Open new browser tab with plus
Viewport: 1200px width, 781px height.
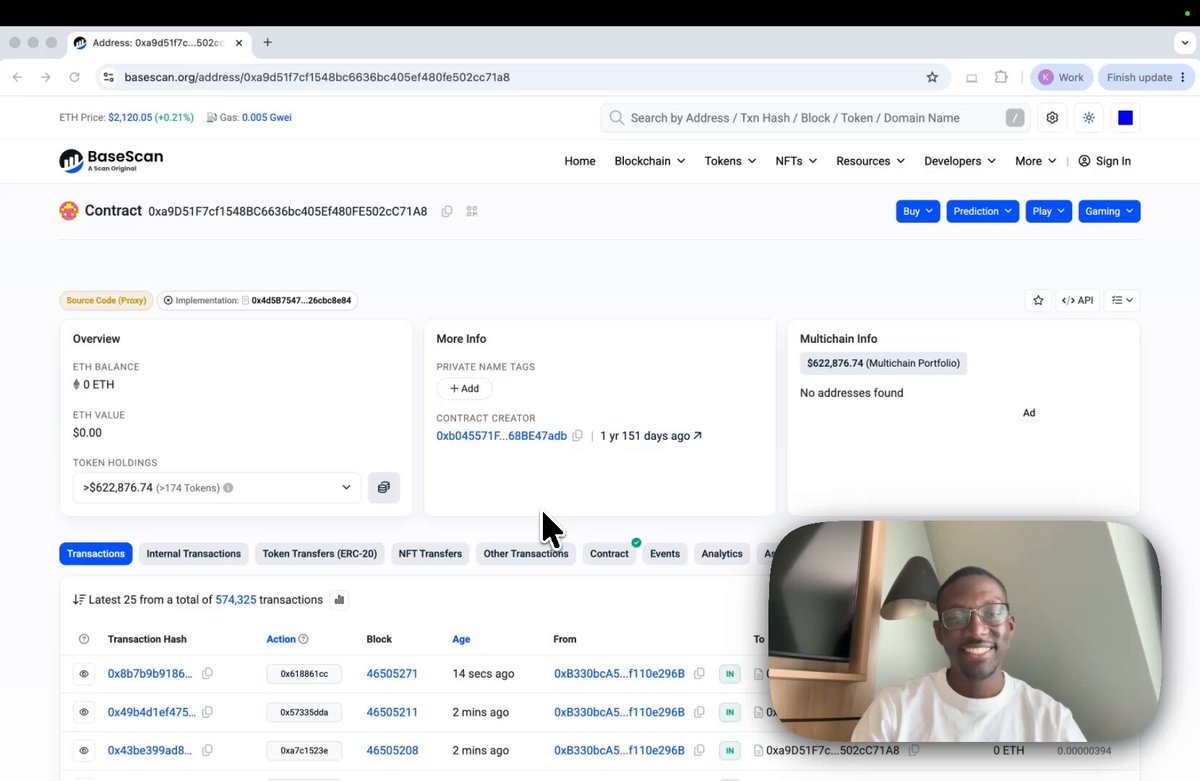click(267, 43)
